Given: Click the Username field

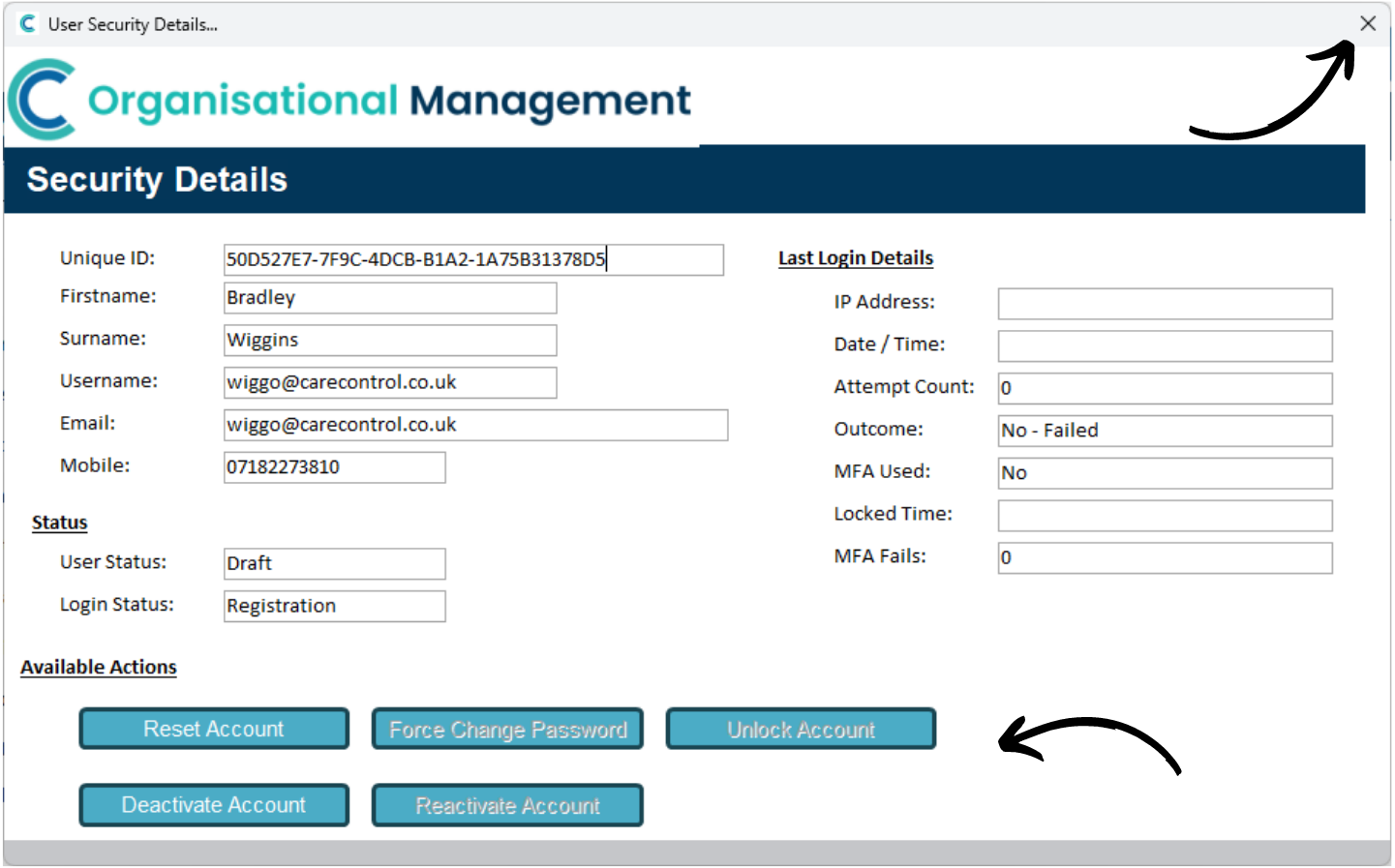Looking at the screenshot, I should pyautogui.click(x=389, y=382).
